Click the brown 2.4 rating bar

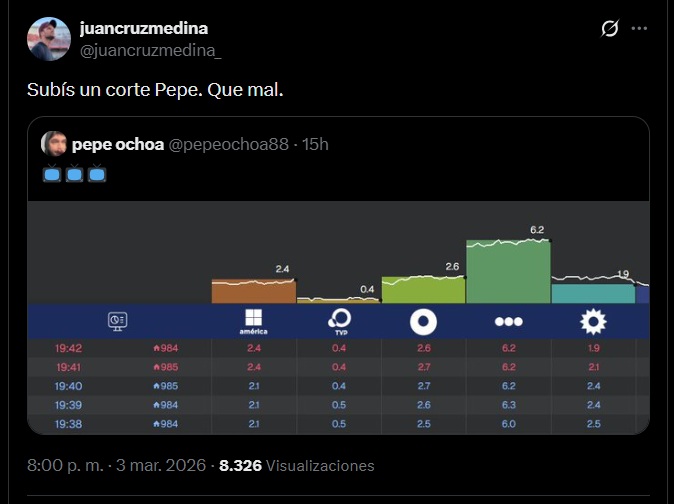click(x=253, y=290)
